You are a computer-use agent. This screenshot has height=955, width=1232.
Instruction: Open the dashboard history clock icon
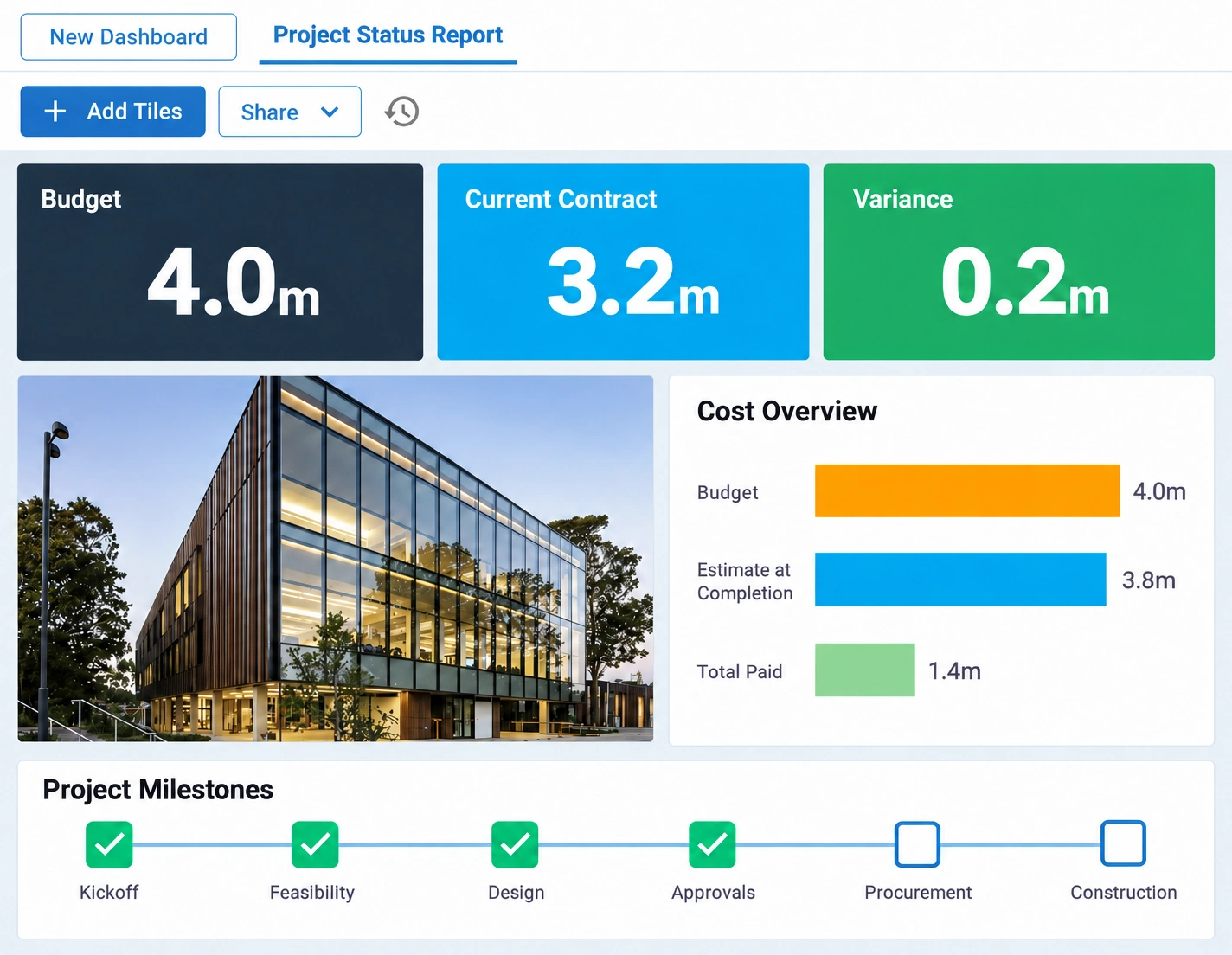(x=402, y=112)
